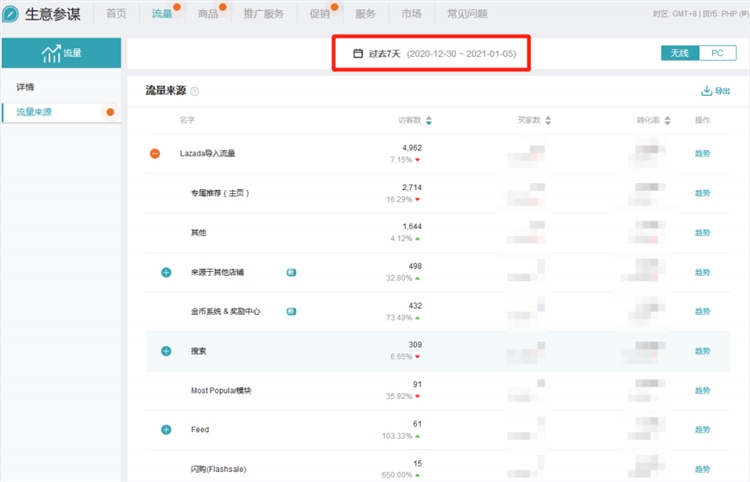This screenshot has height=482, width=750.
Task: Open the 流量 top menu tab
Action: (162, 13)
